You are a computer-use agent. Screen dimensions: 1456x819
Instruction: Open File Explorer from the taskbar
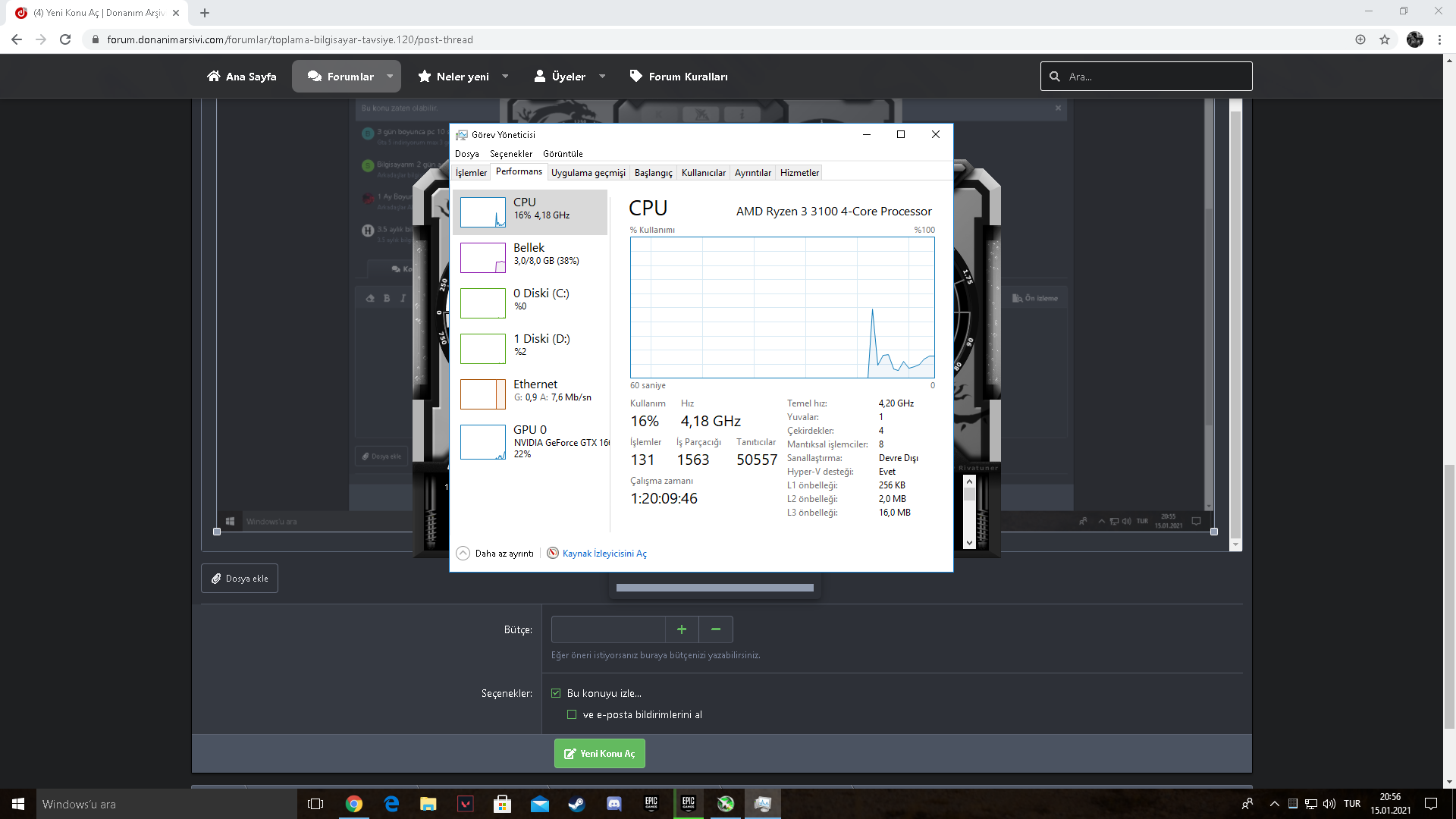click(x=428, y=804)
